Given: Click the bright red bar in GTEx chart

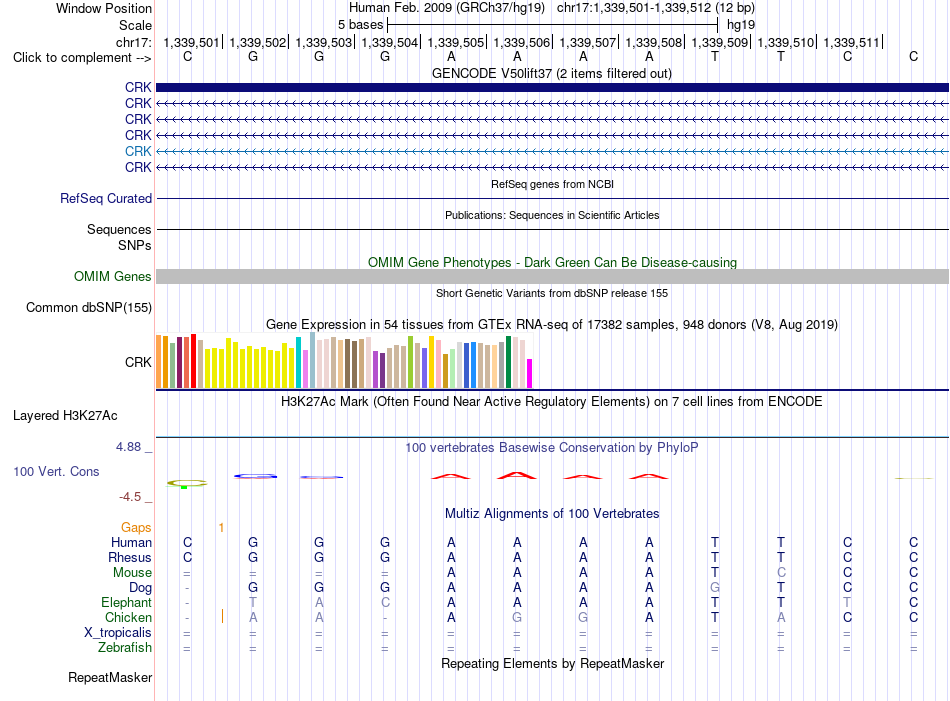Looking at the screenshot, I should (193, 360).
